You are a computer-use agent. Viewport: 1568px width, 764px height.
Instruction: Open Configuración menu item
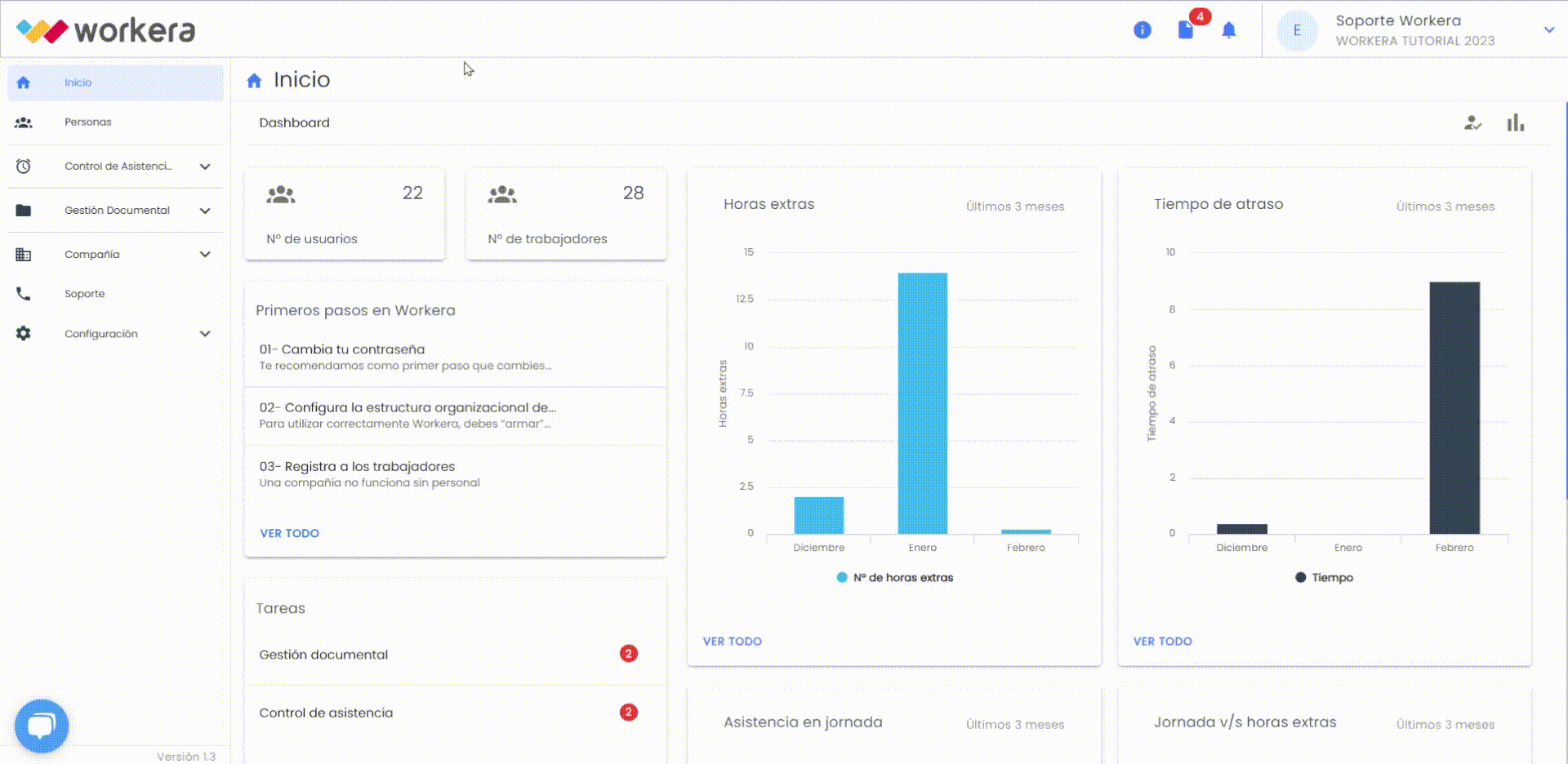[115, 334]
